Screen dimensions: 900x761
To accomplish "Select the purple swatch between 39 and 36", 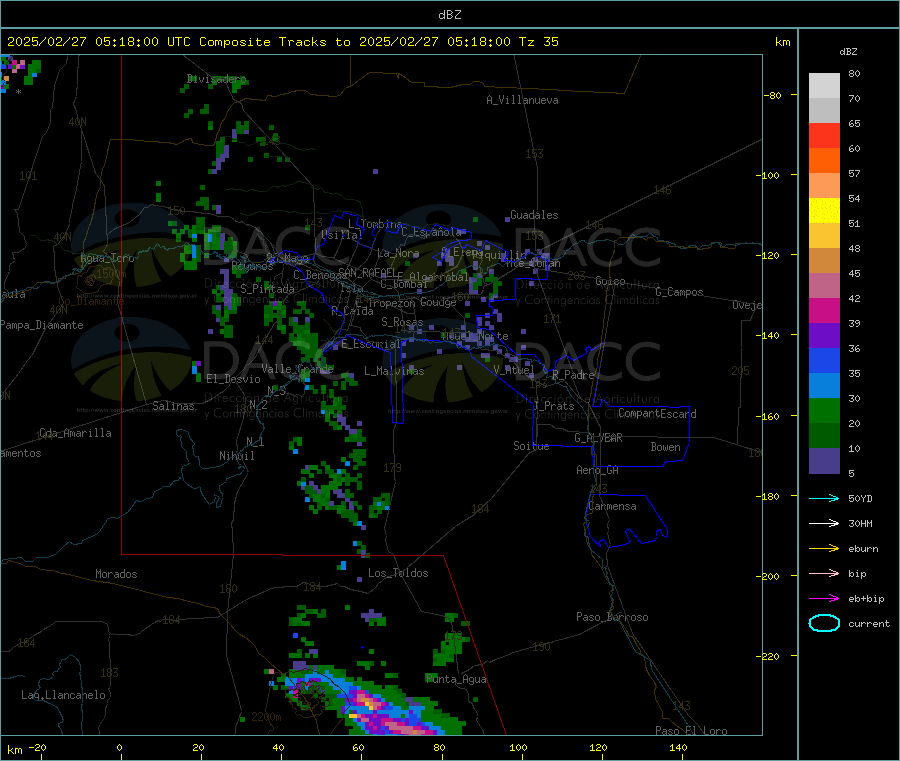I will pyautogui.click(x=824, y=335).
